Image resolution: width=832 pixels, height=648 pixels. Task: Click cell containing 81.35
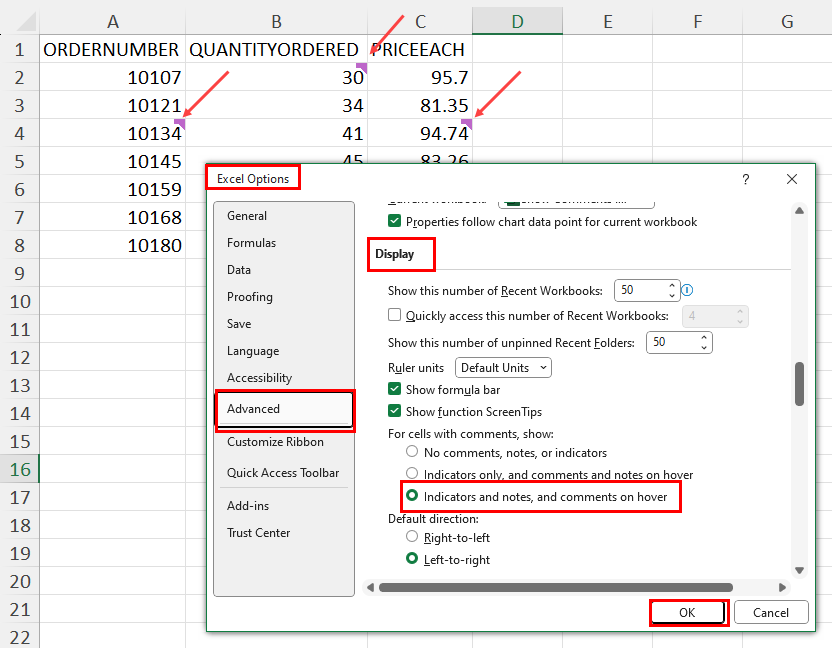point(420,106)
